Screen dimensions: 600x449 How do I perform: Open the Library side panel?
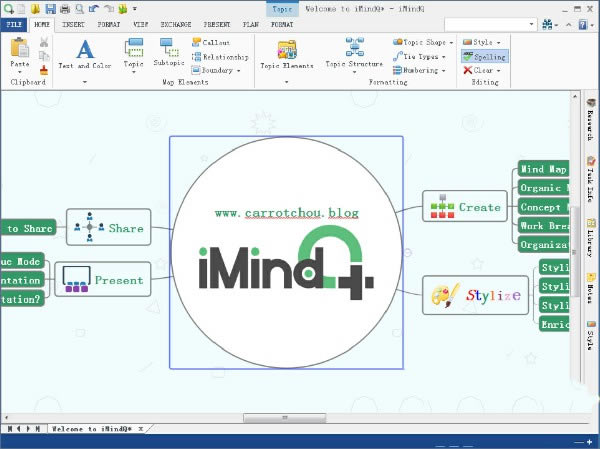point(591,237)
